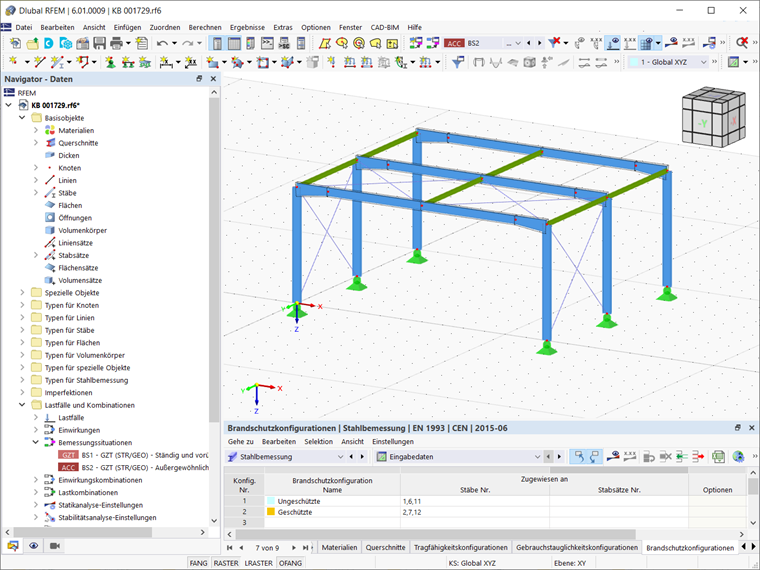760x570 pixels.
Task: Click Selektion in the table menu
Action: click(x=318, y=442)
